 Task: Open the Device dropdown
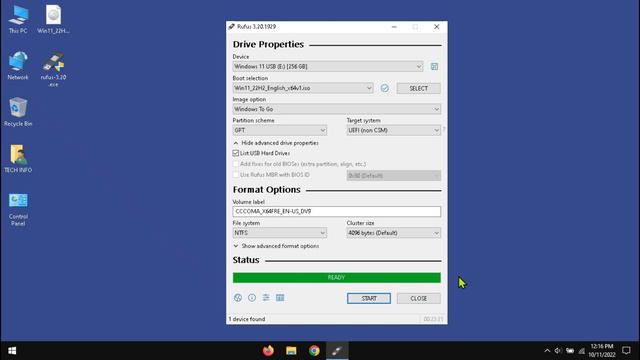328,67
